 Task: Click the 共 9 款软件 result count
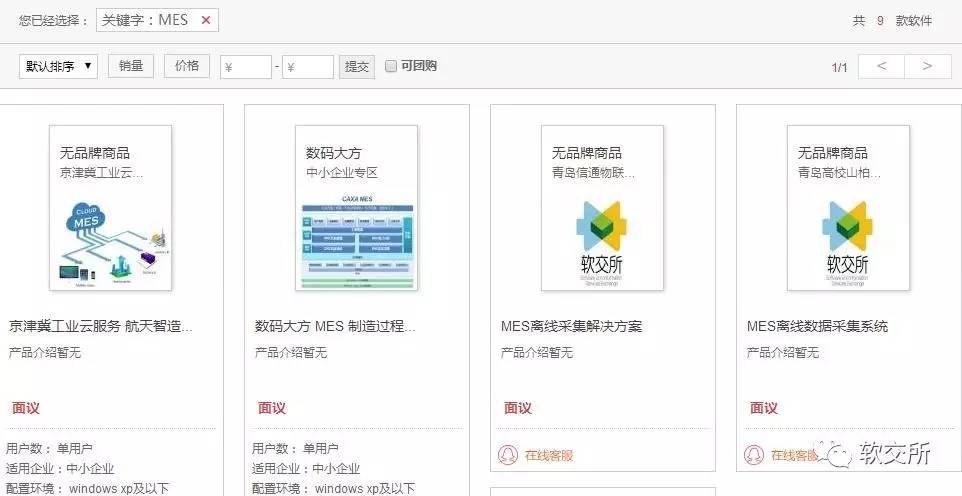coord(892,21)
